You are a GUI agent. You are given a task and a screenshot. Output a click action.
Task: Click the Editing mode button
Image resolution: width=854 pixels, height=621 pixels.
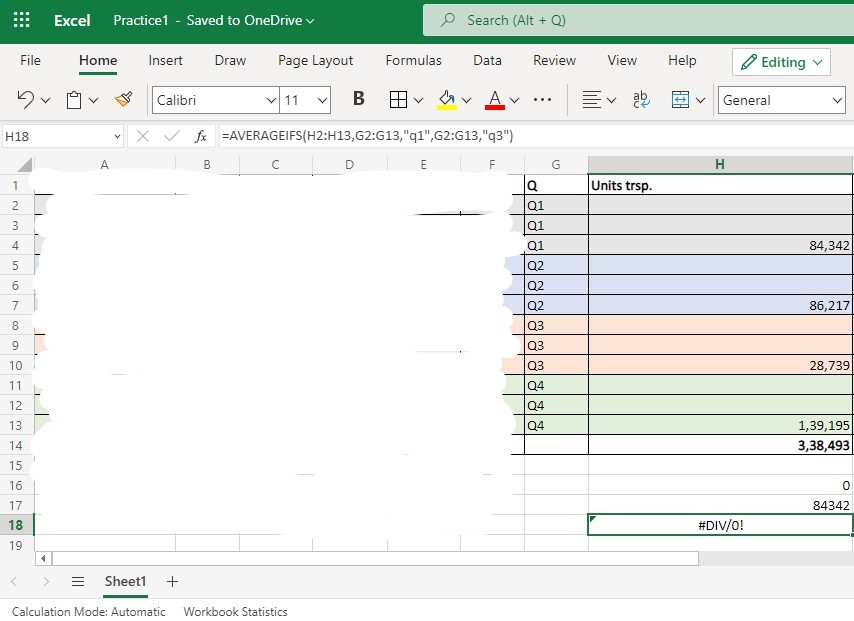[x=781, y=62]
